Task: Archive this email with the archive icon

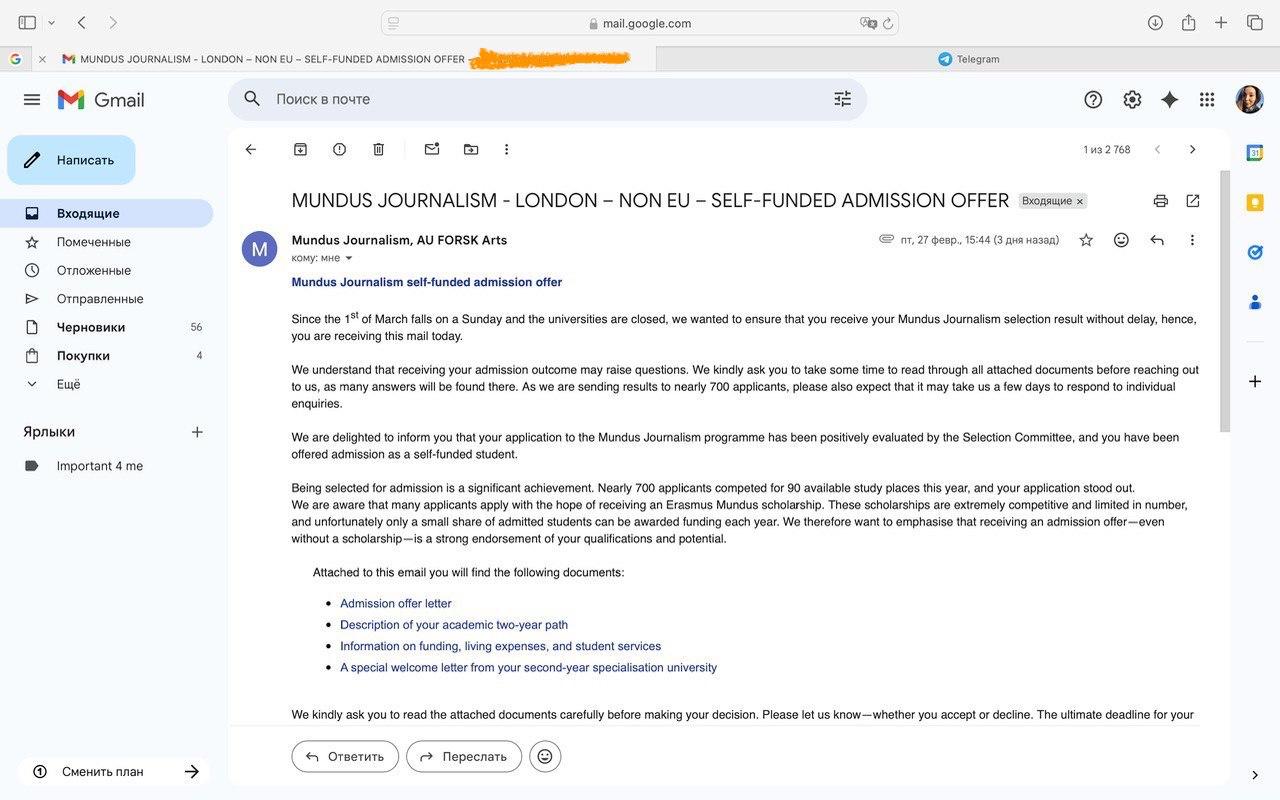Action: tap(300, 149)
